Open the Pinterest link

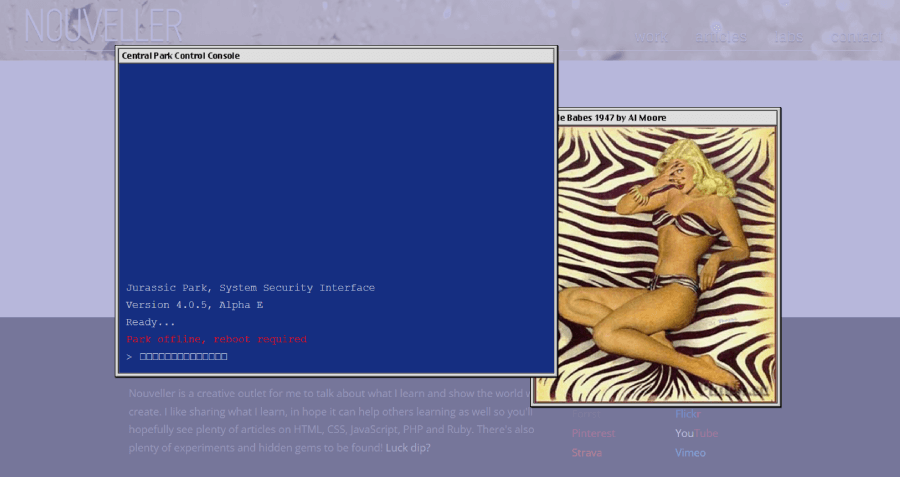click(593, 433)
